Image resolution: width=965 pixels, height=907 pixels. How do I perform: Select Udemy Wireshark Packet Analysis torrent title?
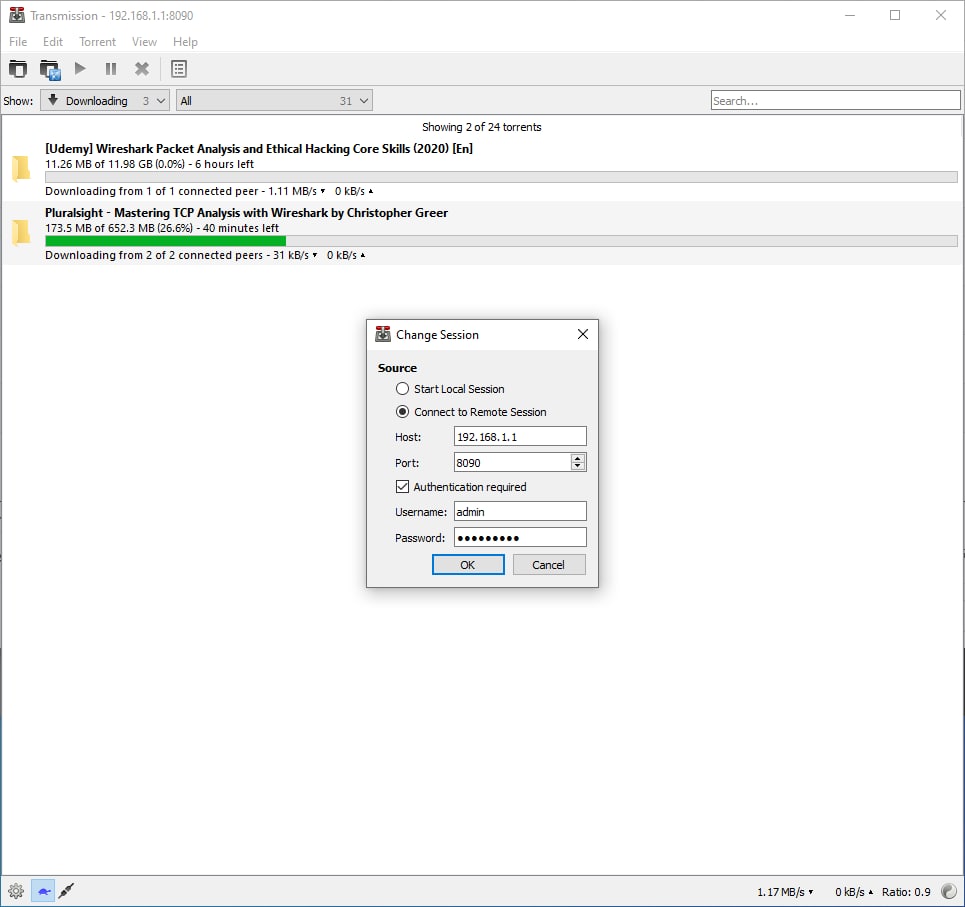(x=258, y=148)
